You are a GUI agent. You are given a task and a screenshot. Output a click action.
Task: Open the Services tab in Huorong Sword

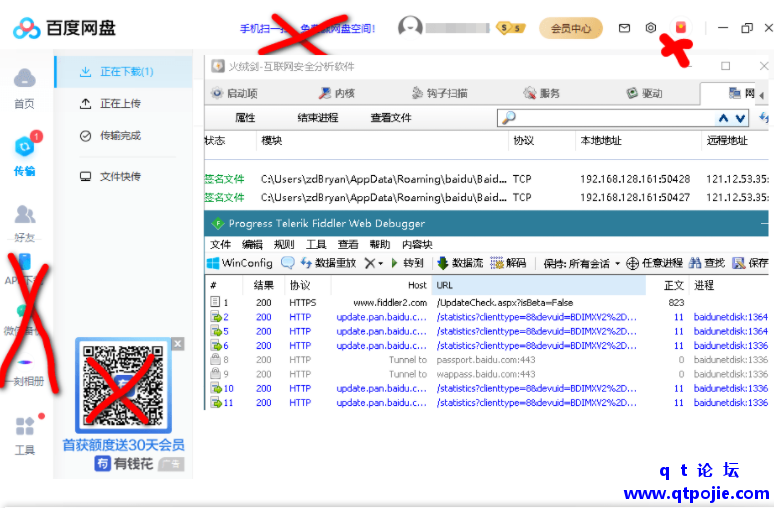(542, 93)
